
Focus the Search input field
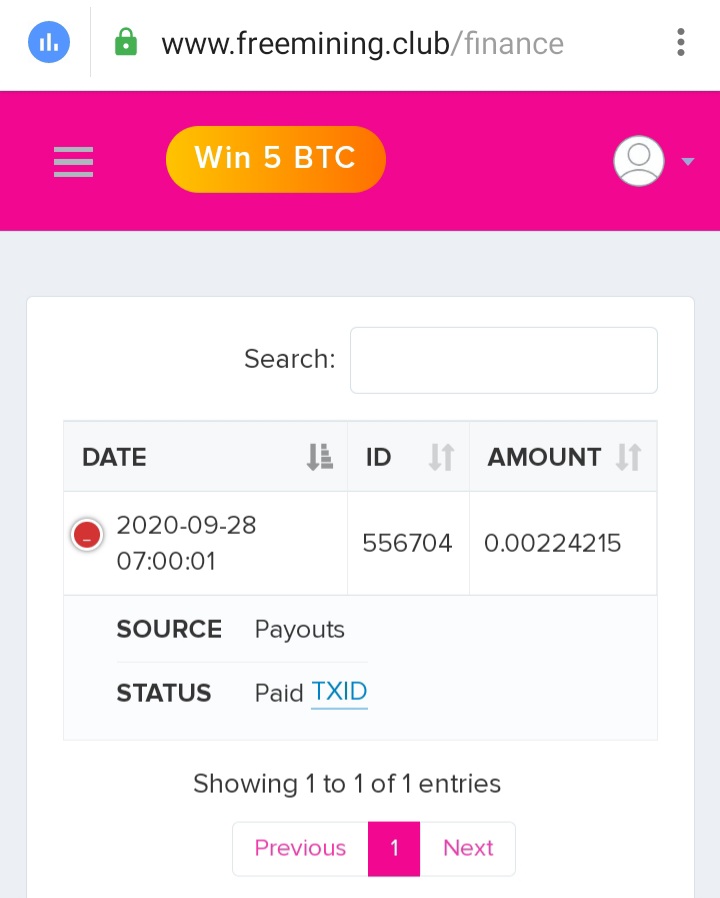click(503, 360)
